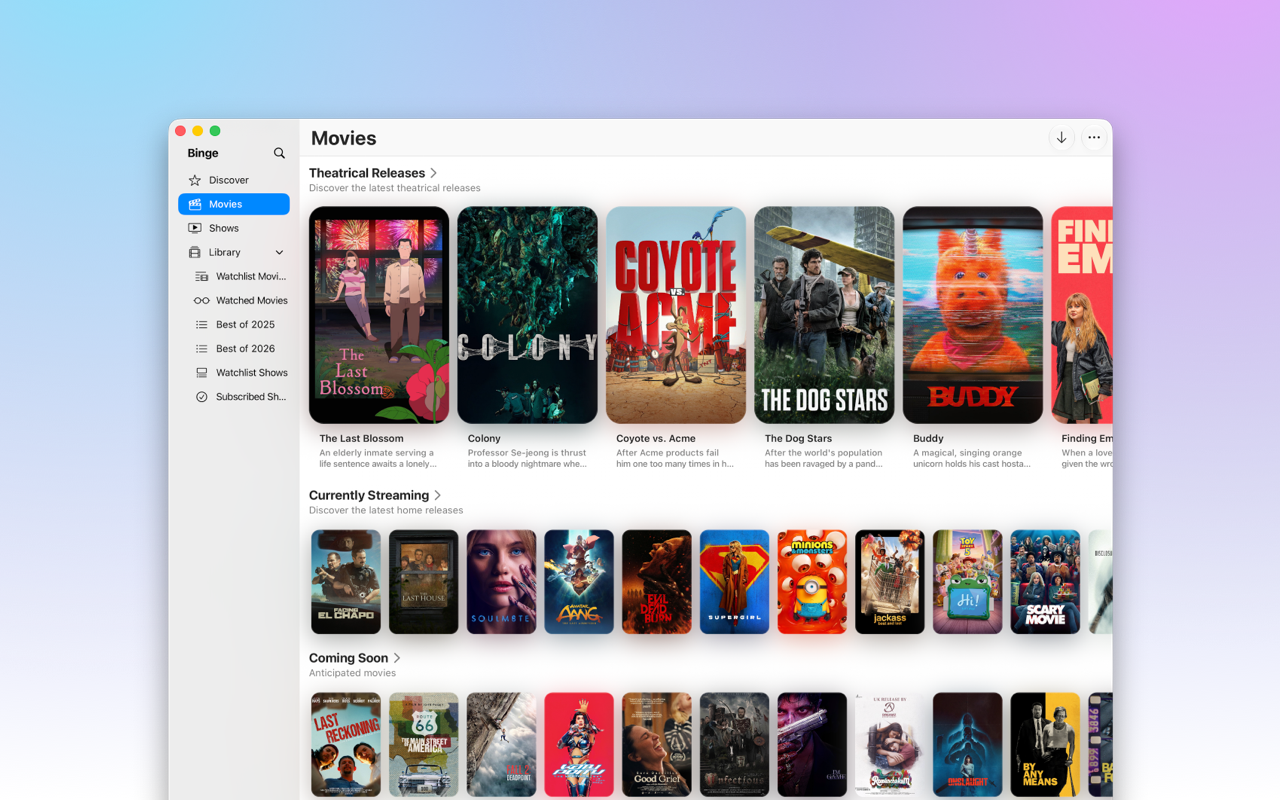Open the Toy Story 5 poster
This screenshot has width=1280, height=800.
coord(968,582)
